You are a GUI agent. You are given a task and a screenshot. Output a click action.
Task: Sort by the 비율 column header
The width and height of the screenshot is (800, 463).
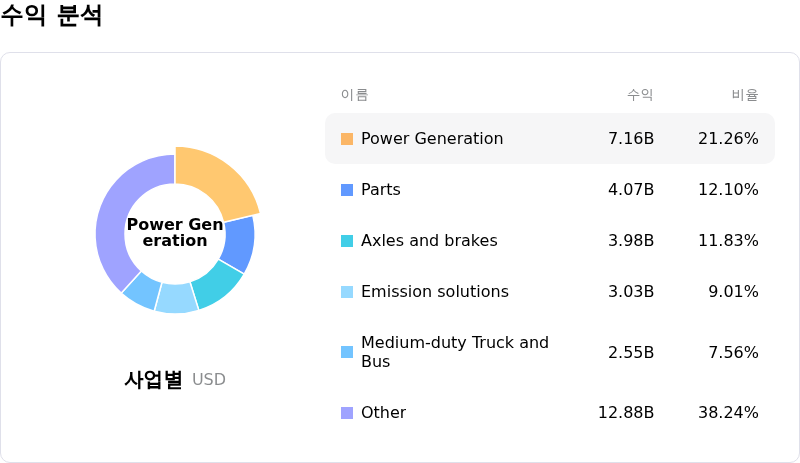click(744, 95)
